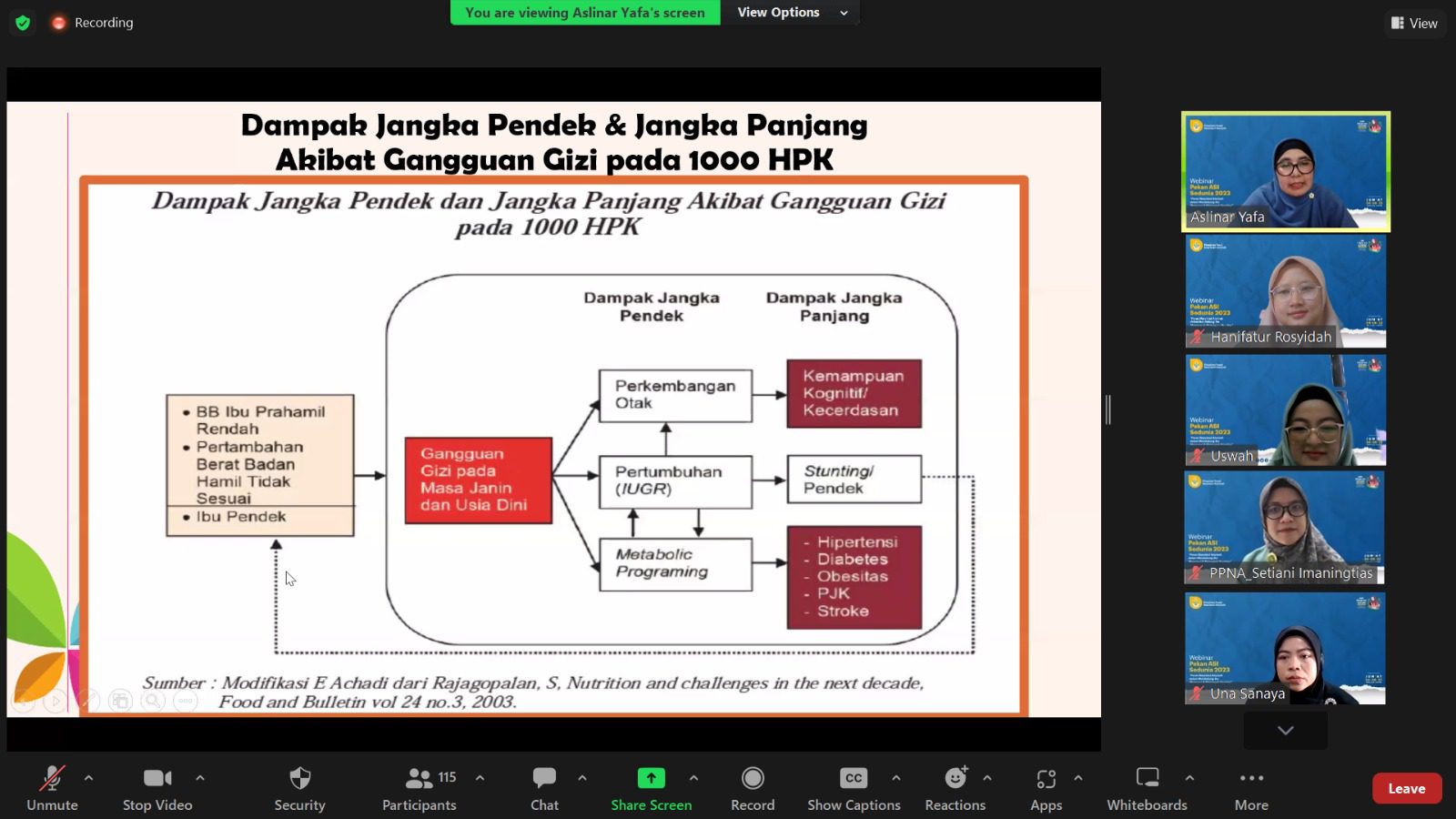Open video options caret beside Stop Video
Screen dimensions: 1456x819
click(x=200, y=778)
